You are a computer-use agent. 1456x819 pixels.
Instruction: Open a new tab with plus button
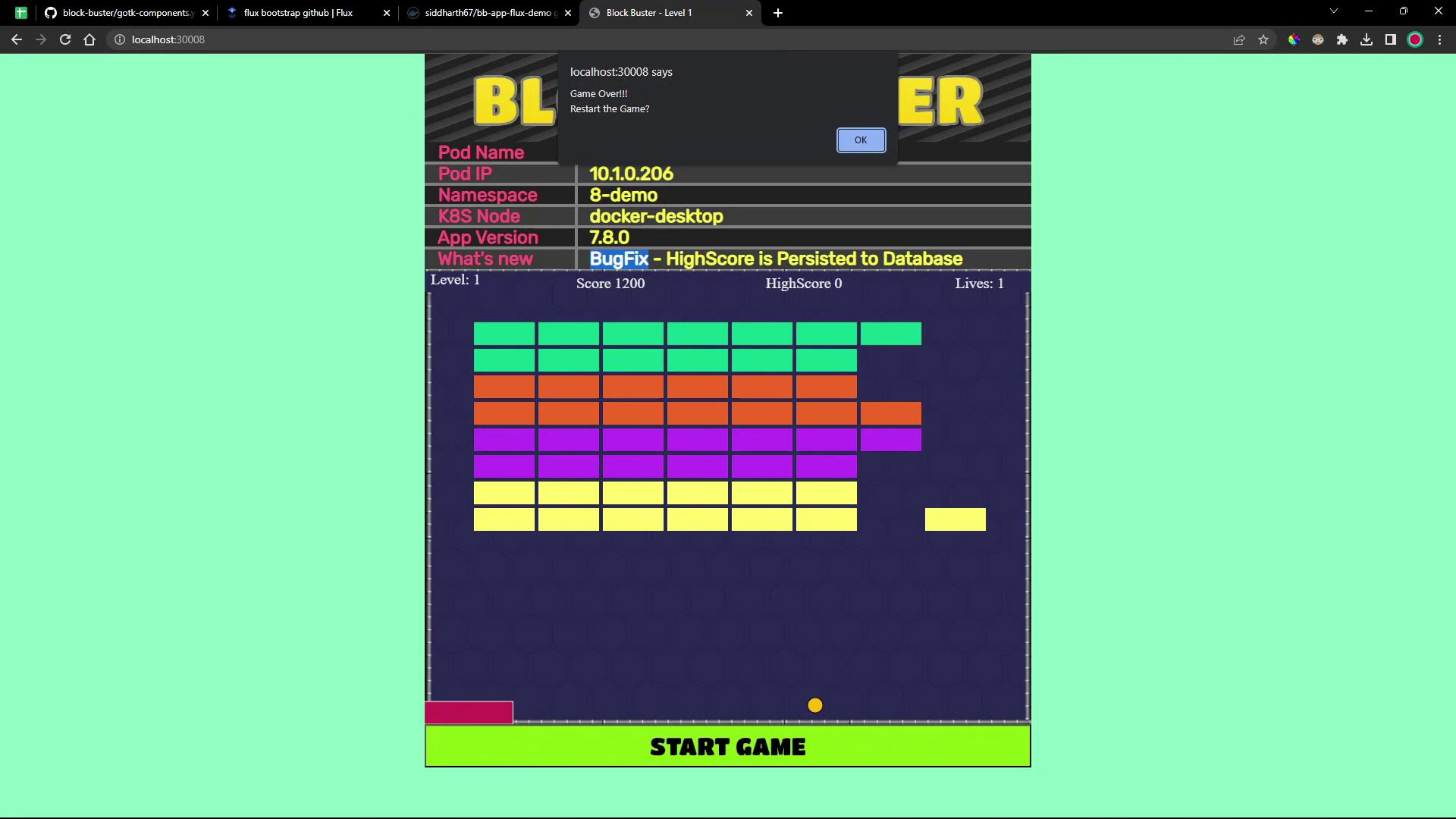(x=778, y=13)
